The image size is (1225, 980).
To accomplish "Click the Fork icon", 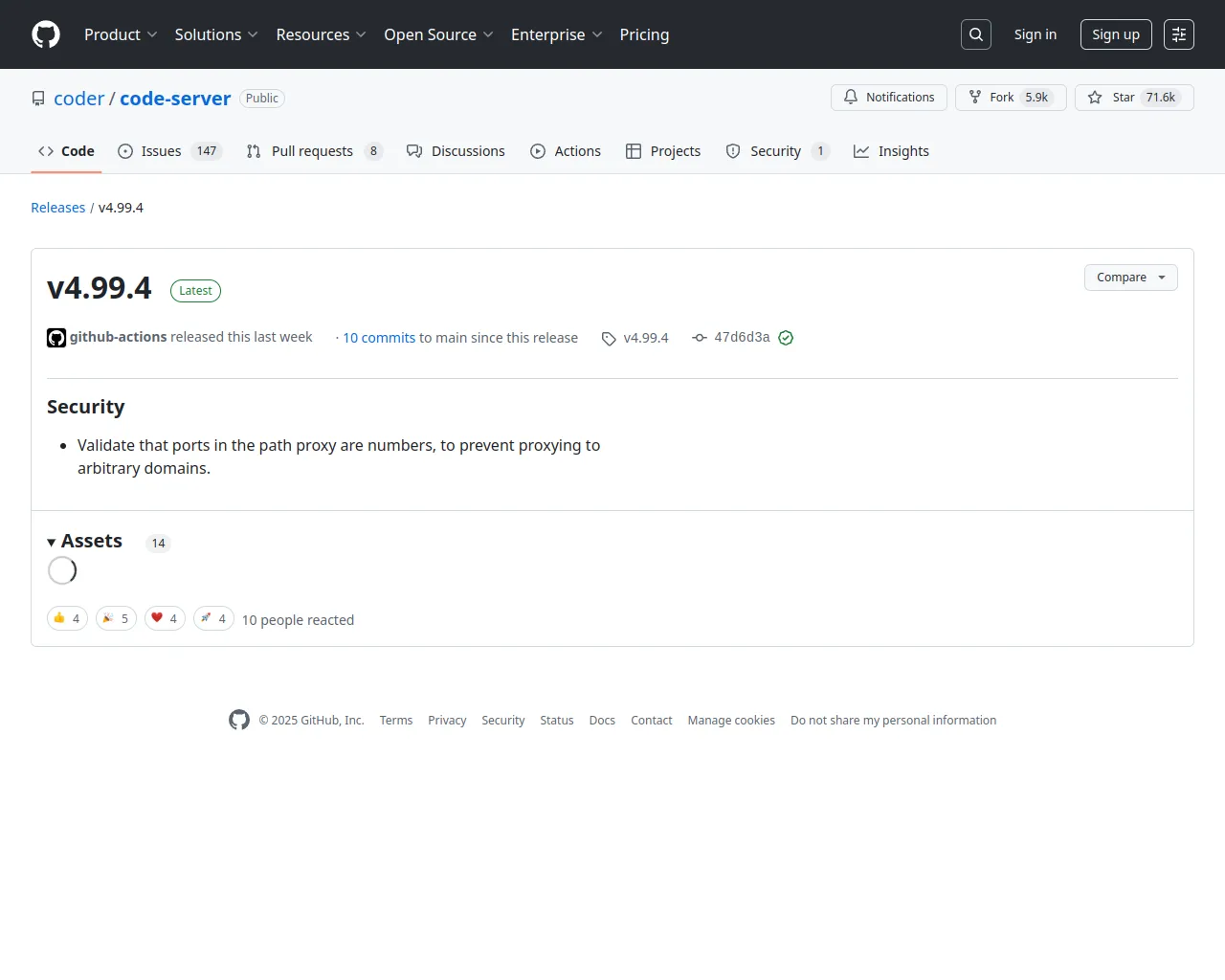I will 975,98.
